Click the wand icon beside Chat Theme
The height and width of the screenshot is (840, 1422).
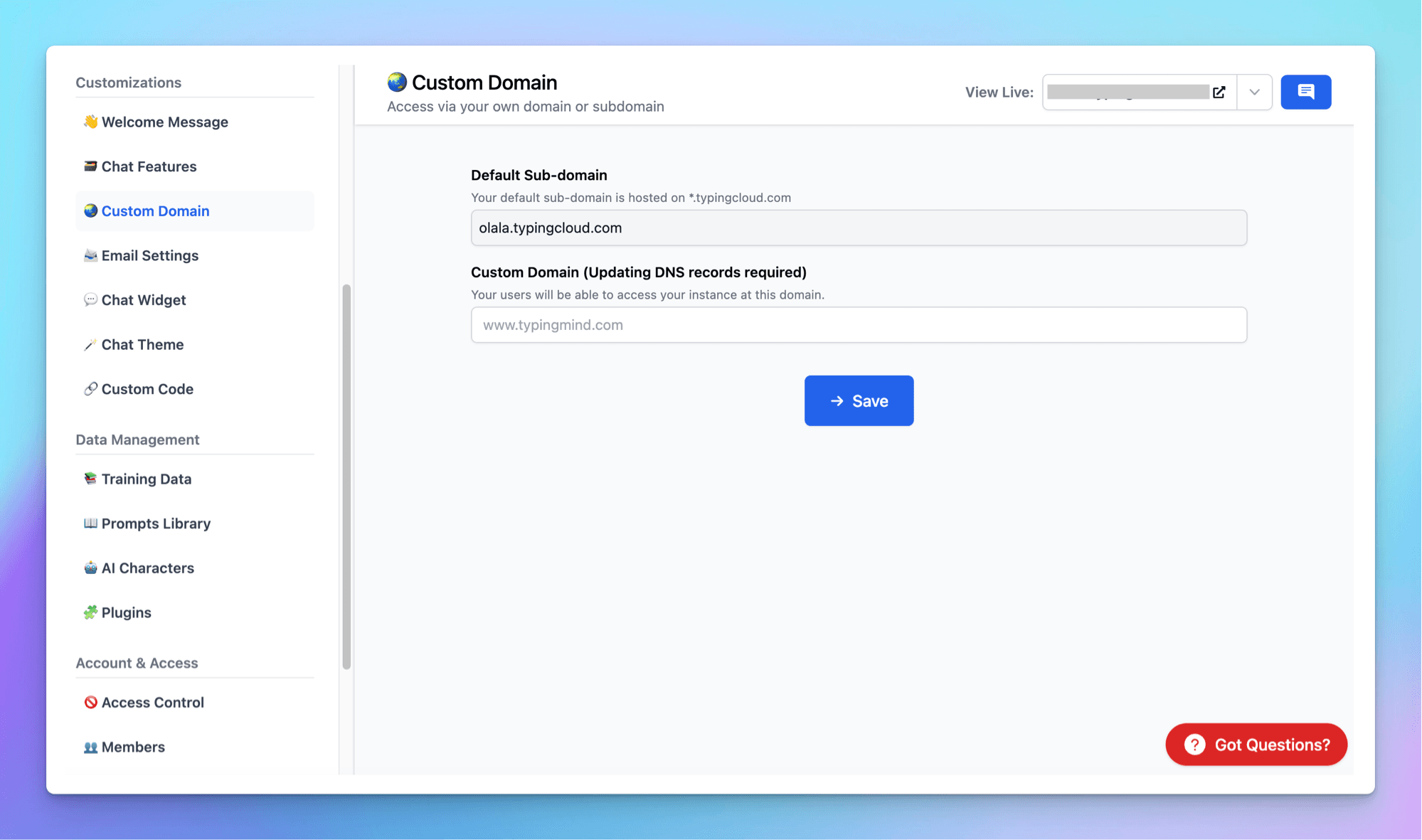90,344
